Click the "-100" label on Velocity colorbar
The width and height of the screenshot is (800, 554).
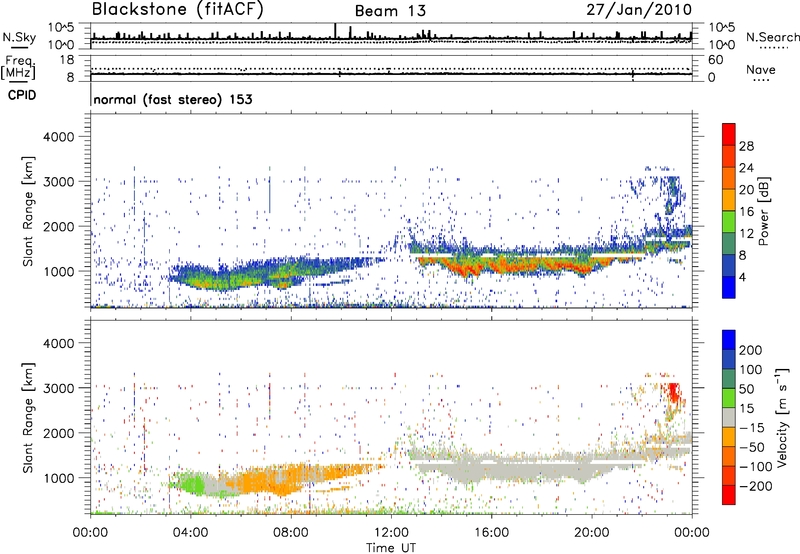(756, 467)
